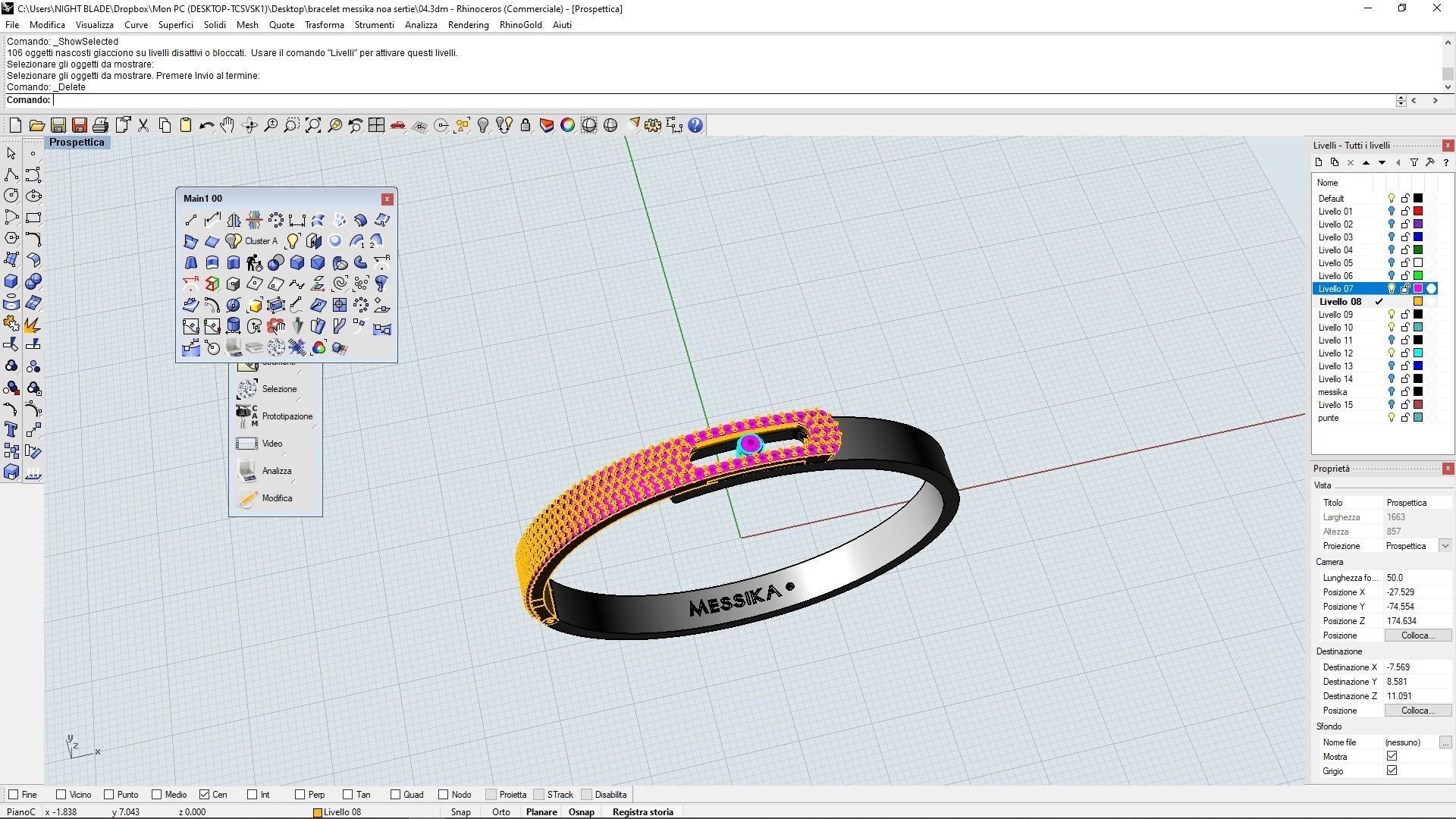The height and width of the screenshot is (819, 1456).
Task: Click the Nome file browse button
Action: click(x=1445, y=742)
